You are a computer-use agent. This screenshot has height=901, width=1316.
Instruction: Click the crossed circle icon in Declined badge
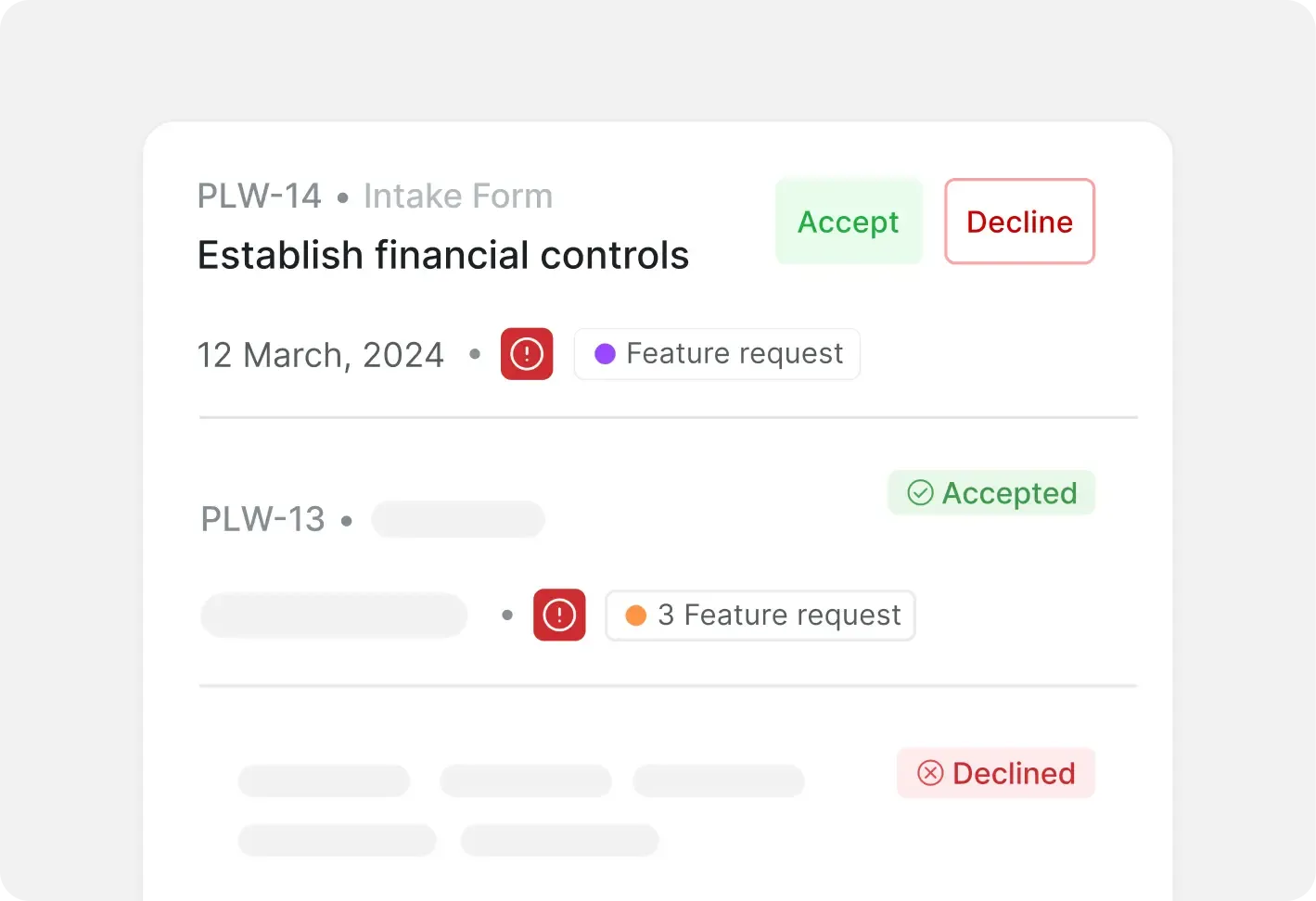coord(930,772)
